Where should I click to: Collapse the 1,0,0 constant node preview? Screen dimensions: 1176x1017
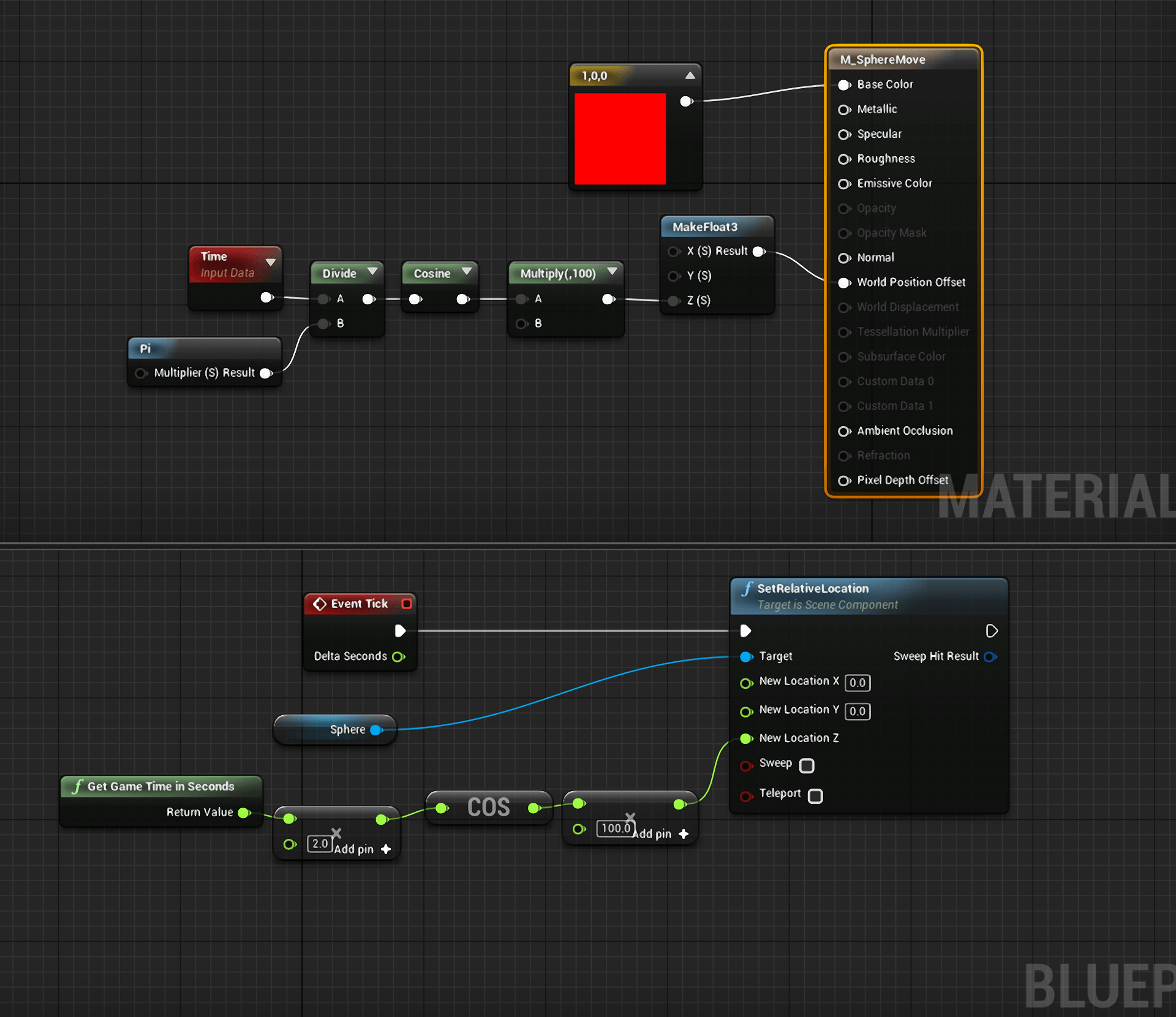(x=690, y=75)
